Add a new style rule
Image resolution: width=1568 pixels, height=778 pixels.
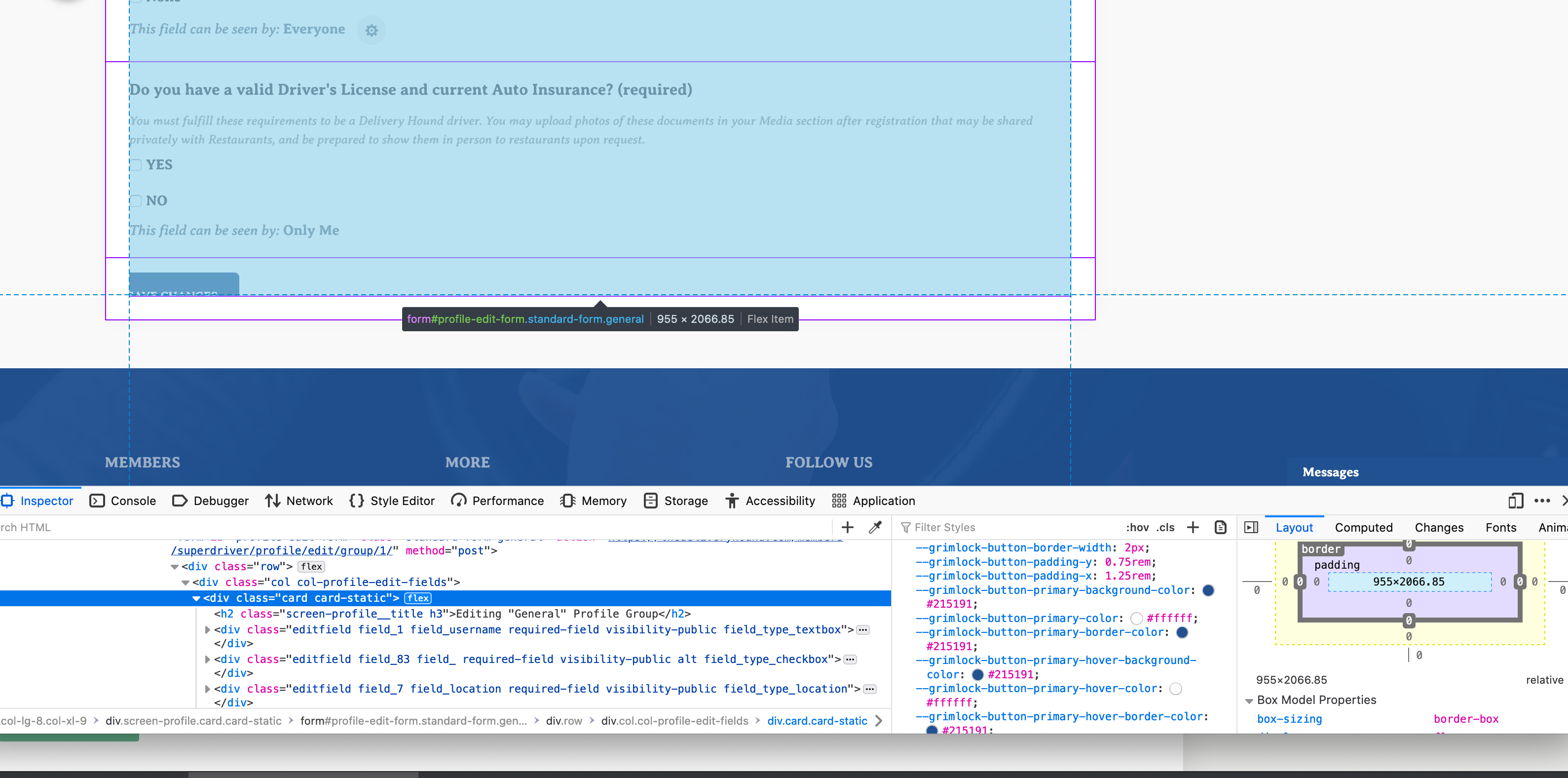click(x=1193, y=527)
